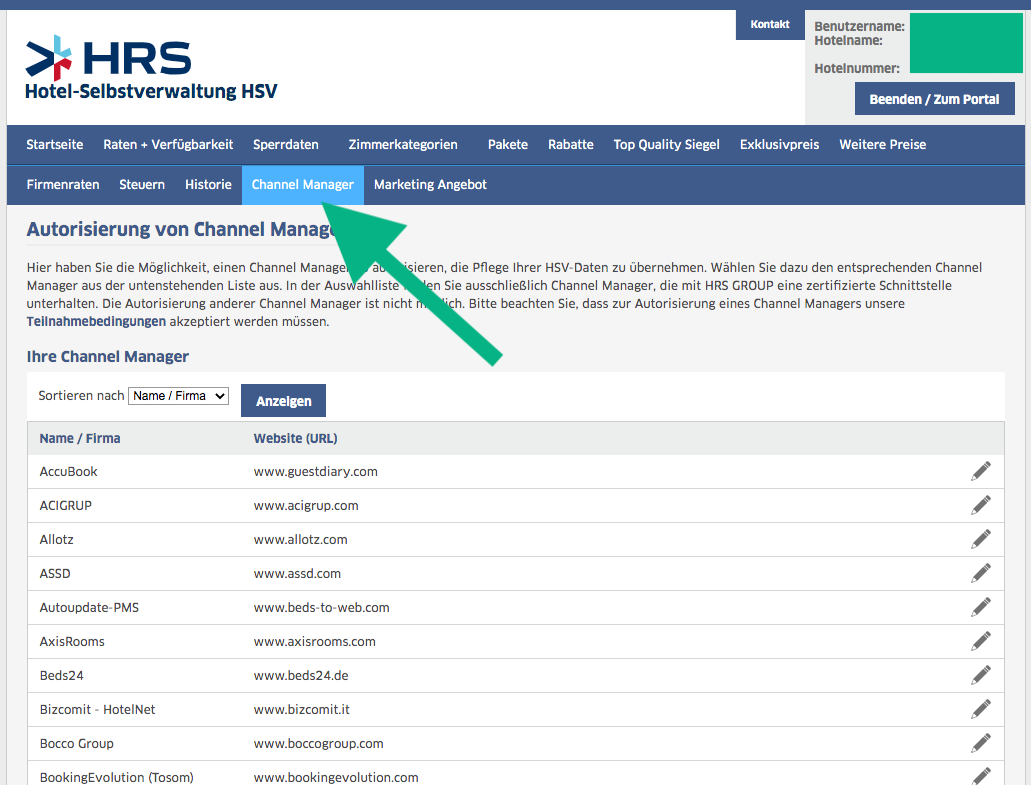Viewport: 1031px width, 785px height.
Task: Open Weitere Preise menu item
Action: pyautogui.click(x=882, y=145)
